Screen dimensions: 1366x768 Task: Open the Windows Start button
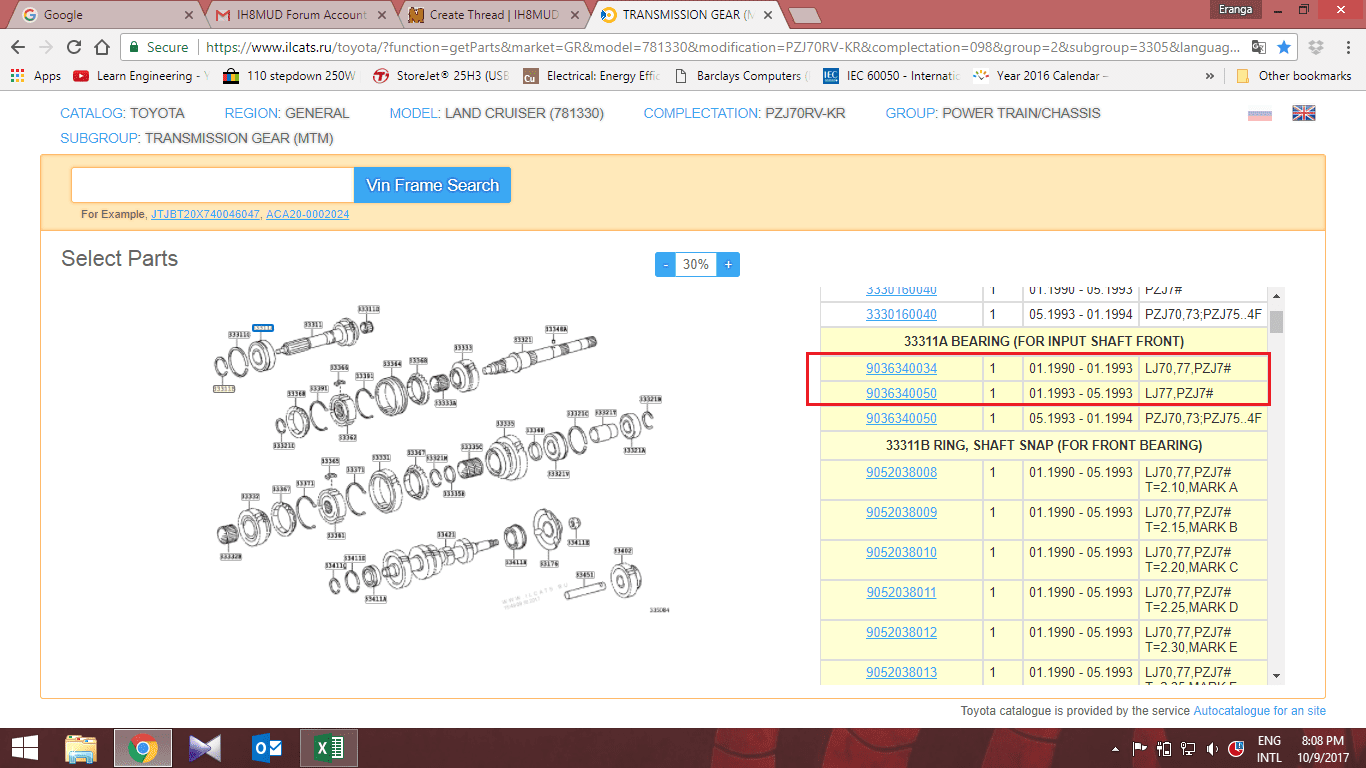pyautogui.click(x=24, y=747)
